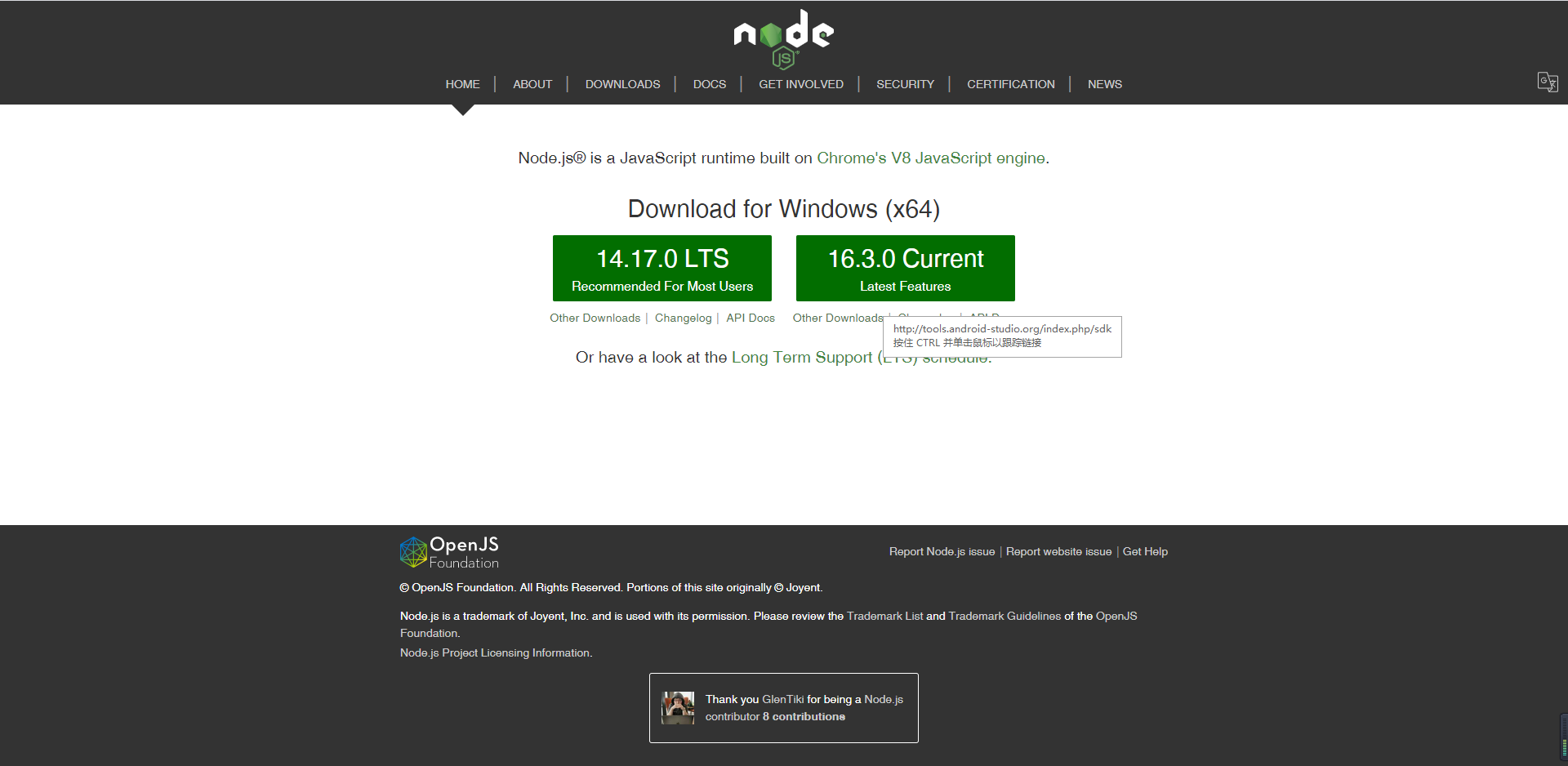Click the OpenJS Foundation copyright notice text

(x=611, y=587)
